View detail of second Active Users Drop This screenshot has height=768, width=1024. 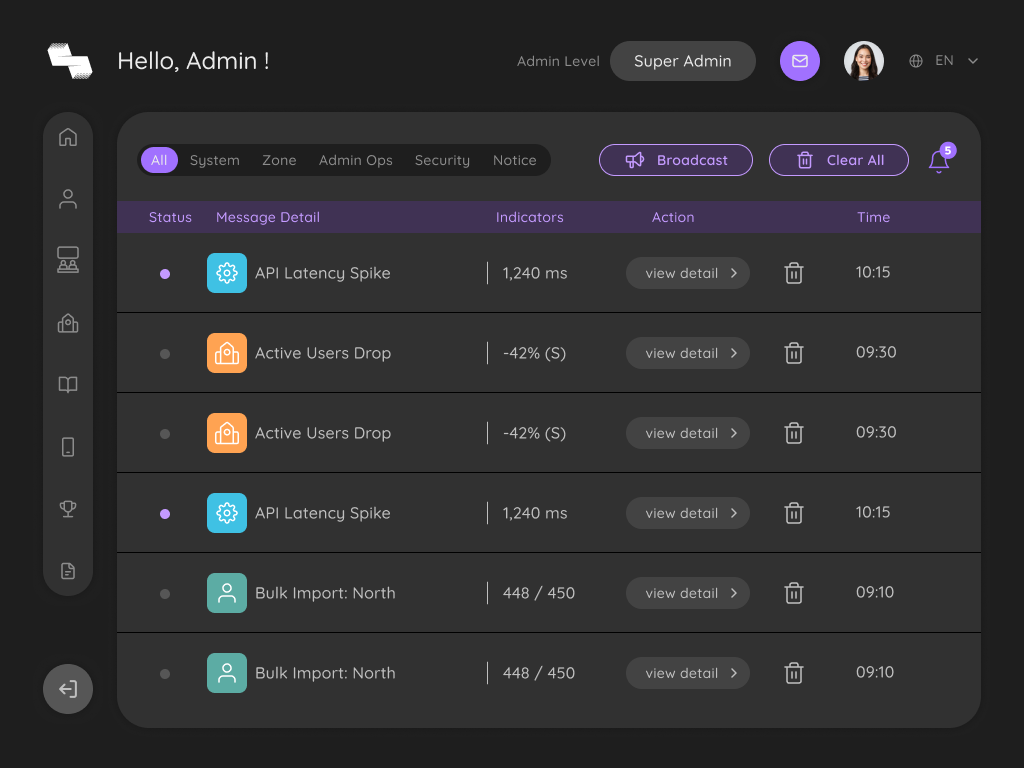[x=688, y=433]
